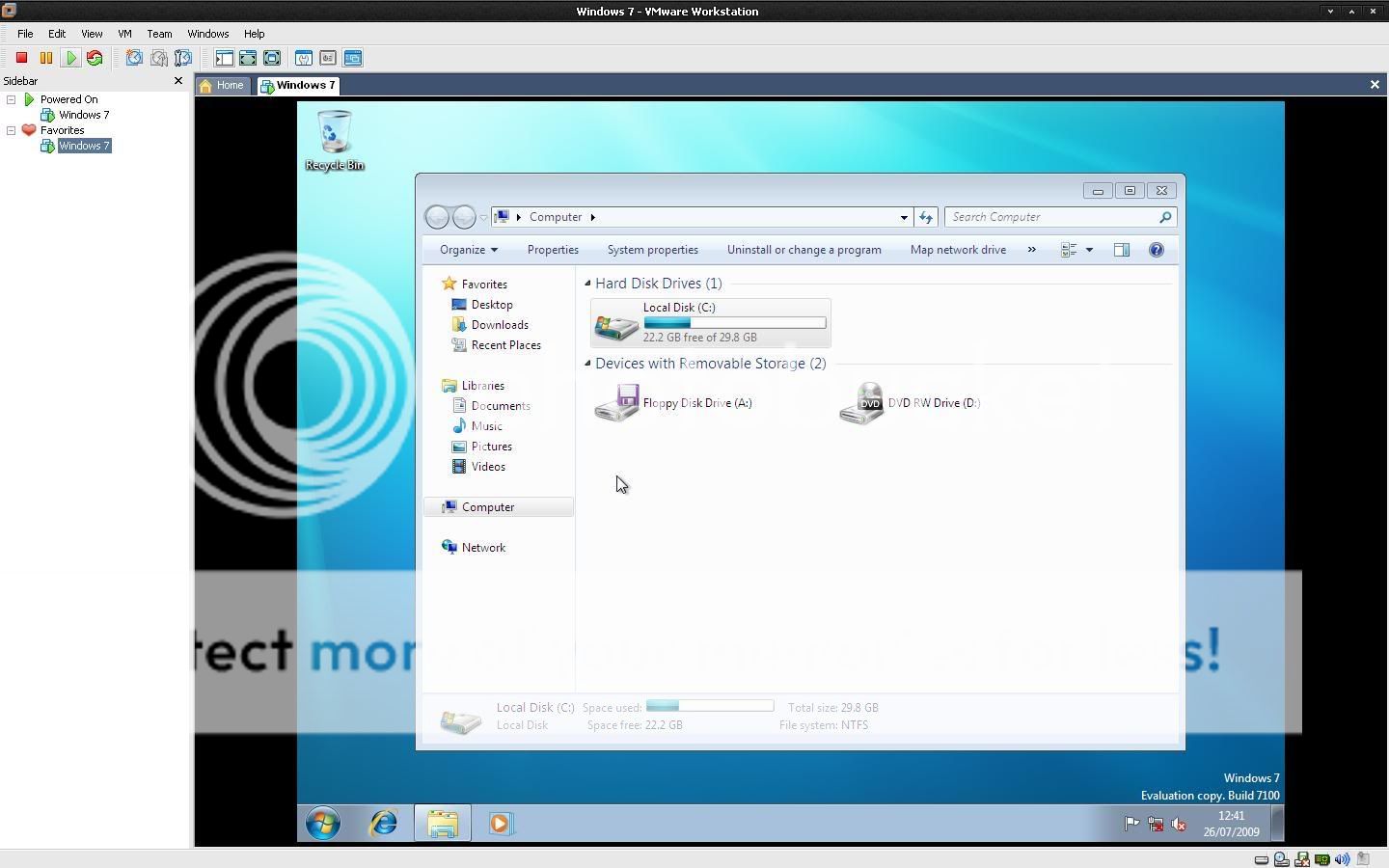Open Windows Media Player taskbar icon

[501, 824]
